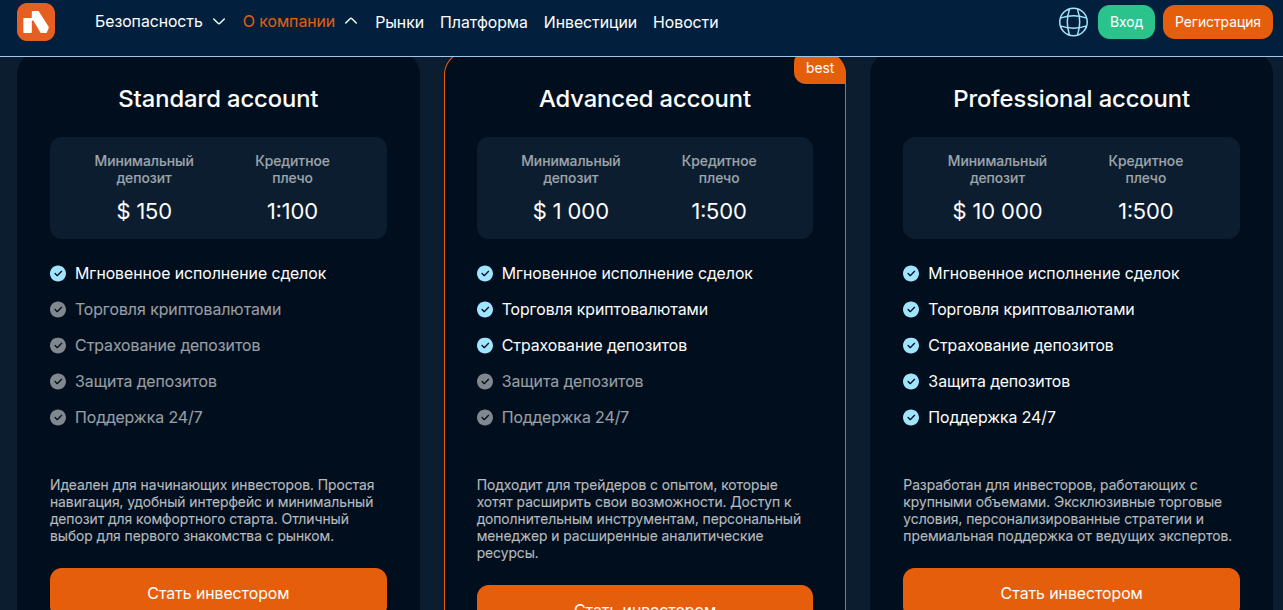The image size is (1283, 610).
Task: Click the chevron arrow next to Безопасность
Action: [219, 22]
